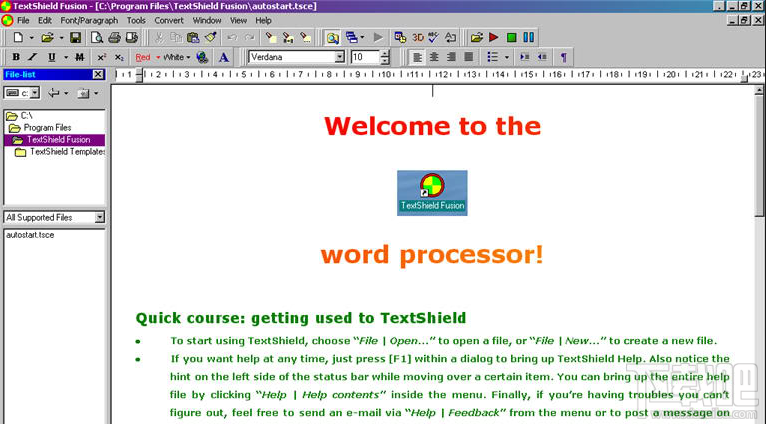Select the C:\ folder in tree
Viewport: 766px width, 424px height.
pyautogui.click(x=20, y=116)
